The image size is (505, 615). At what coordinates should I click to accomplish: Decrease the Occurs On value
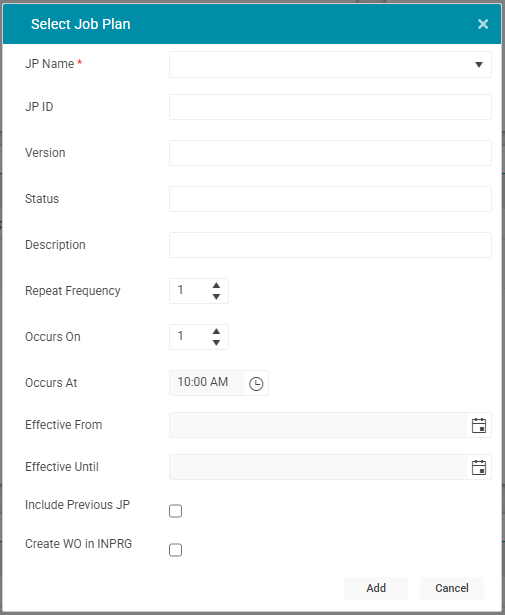[x=216, y=342]
